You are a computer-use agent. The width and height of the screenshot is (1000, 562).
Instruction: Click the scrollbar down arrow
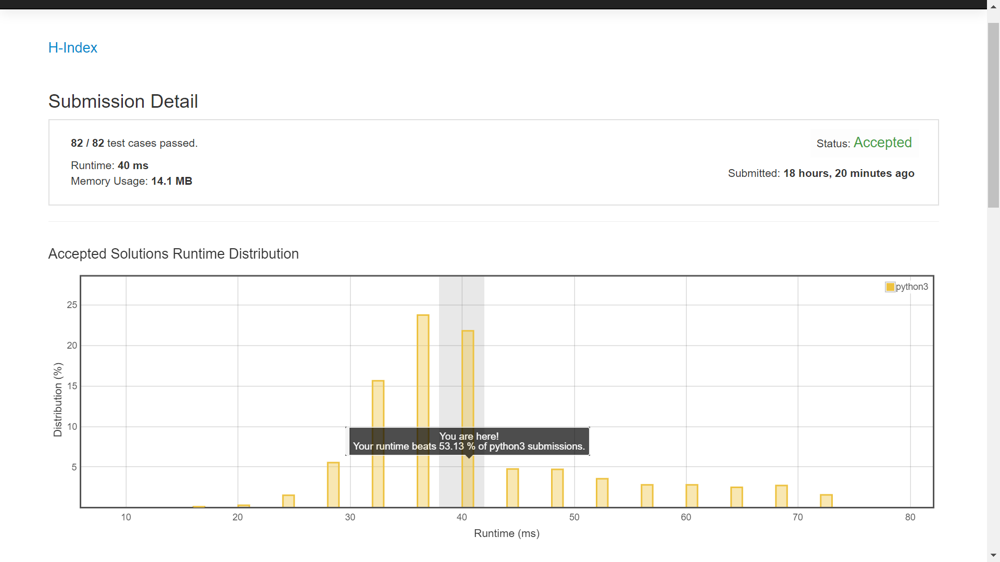pos(993,555)
